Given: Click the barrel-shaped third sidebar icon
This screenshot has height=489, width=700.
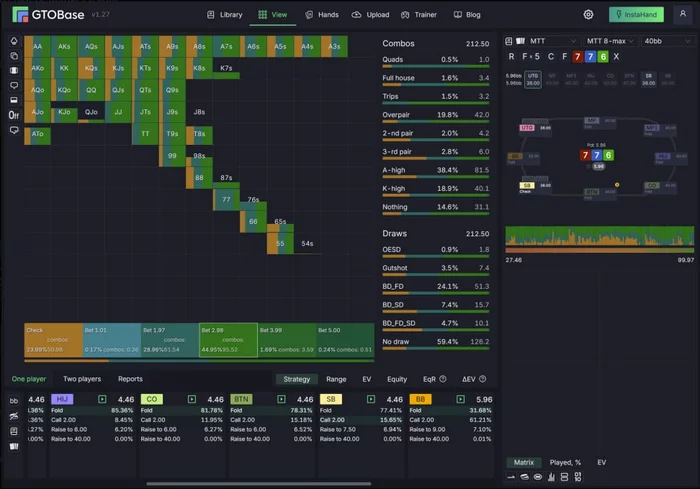Looking at the screenshot, I should 14,71.
